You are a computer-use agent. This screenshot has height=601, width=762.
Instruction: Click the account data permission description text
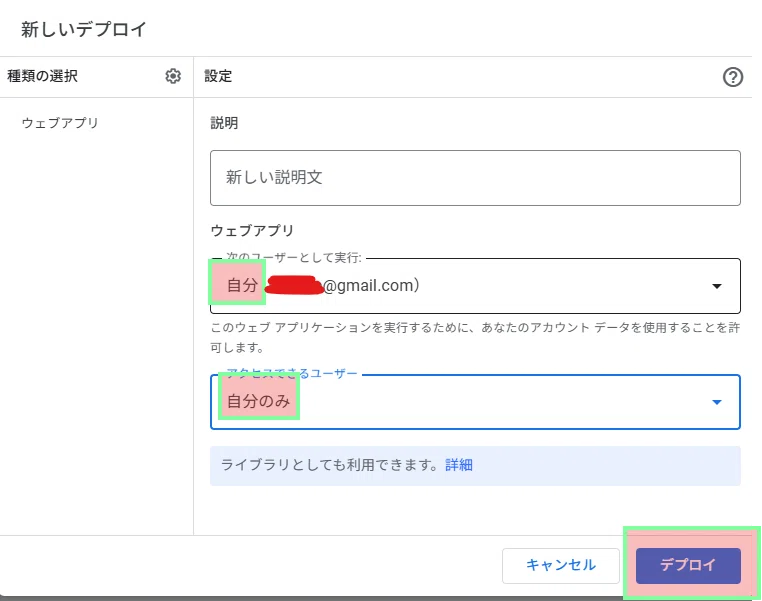(475, 337)
